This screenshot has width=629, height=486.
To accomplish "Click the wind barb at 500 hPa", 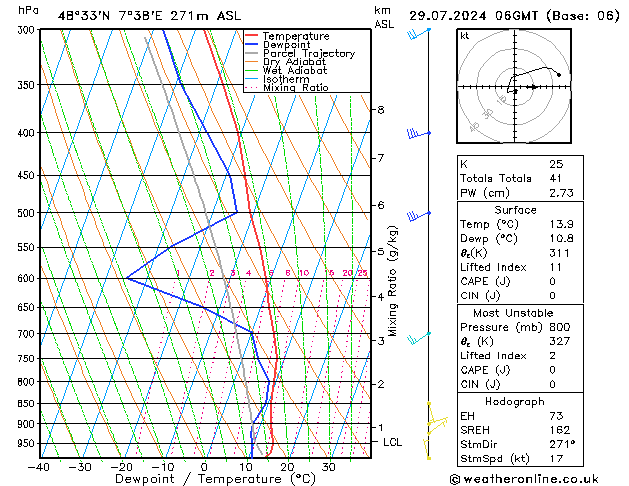I will [419, 216].
